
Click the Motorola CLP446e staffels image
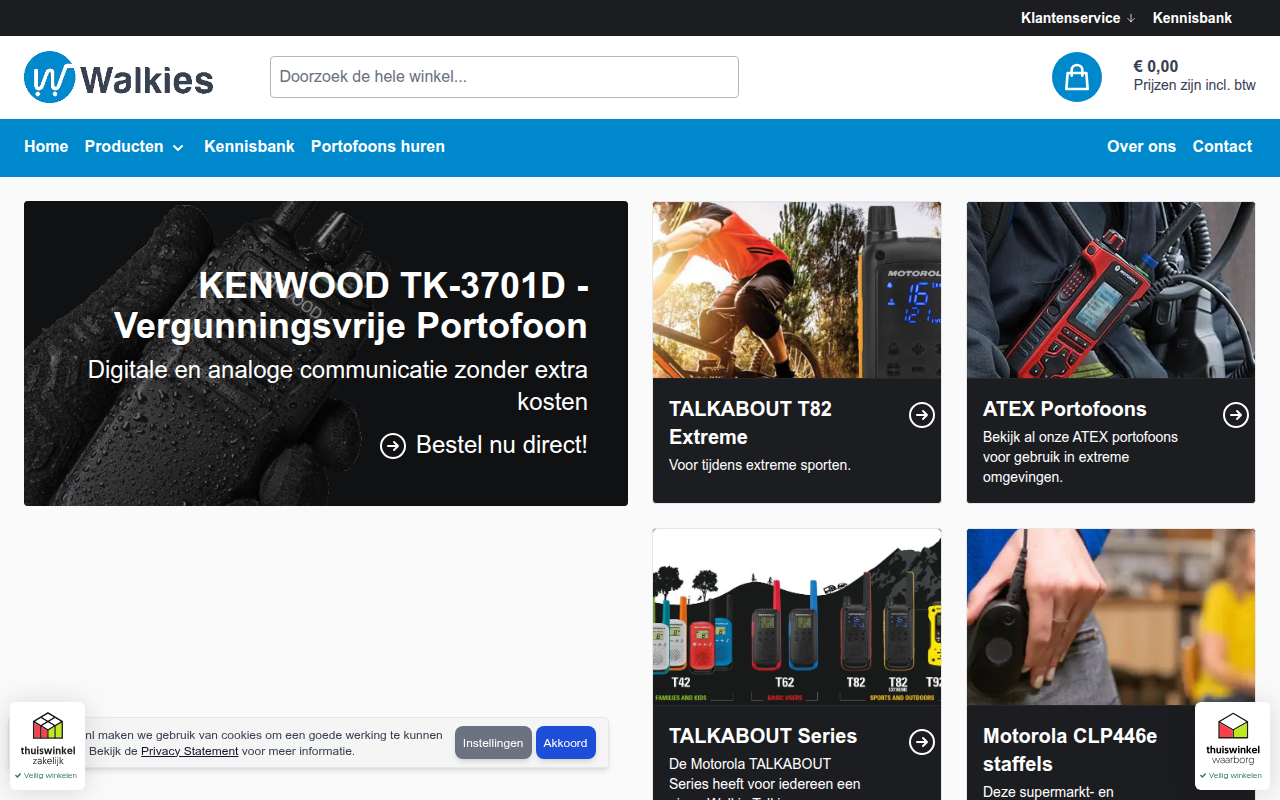(x=1111, y=617)
